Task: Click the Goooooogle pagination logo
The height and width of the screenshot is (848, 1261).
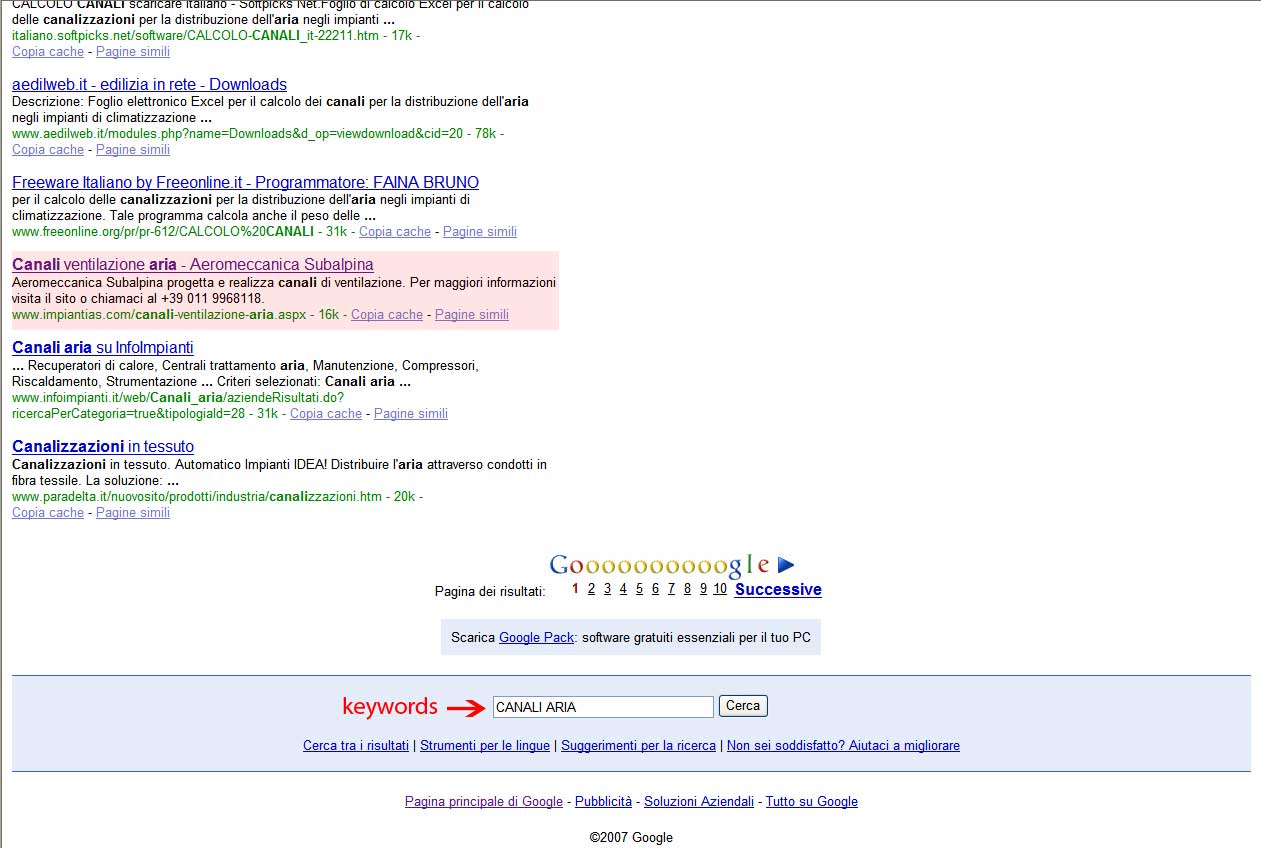Action: click(x=659, y=566)
